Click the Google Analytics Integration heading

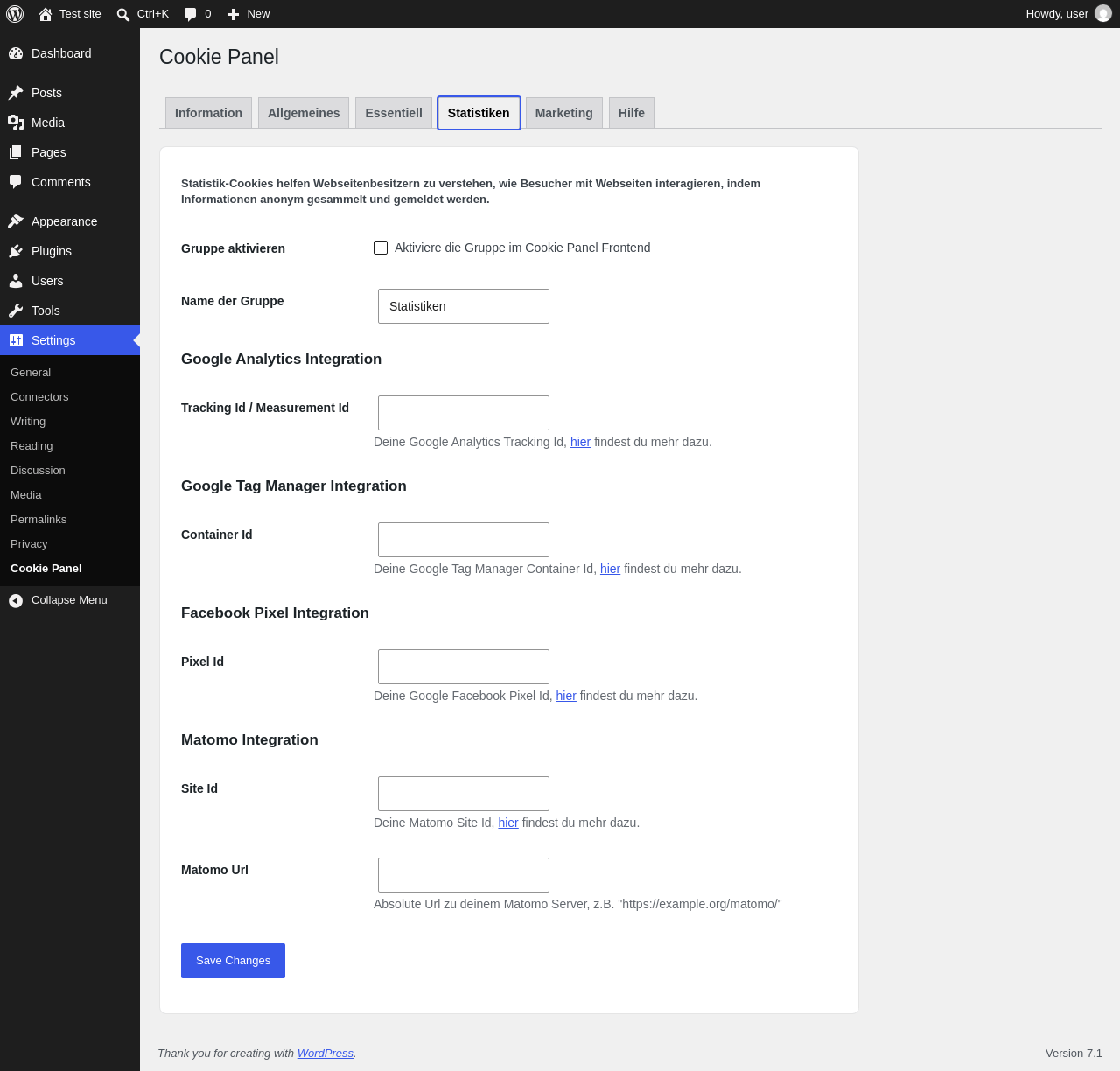281,360
